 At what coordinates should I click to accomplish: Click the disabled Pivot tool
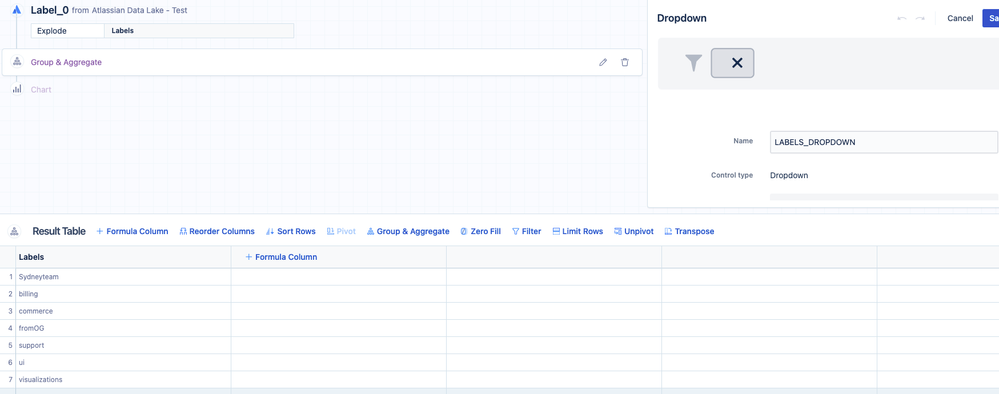(341, 231)
